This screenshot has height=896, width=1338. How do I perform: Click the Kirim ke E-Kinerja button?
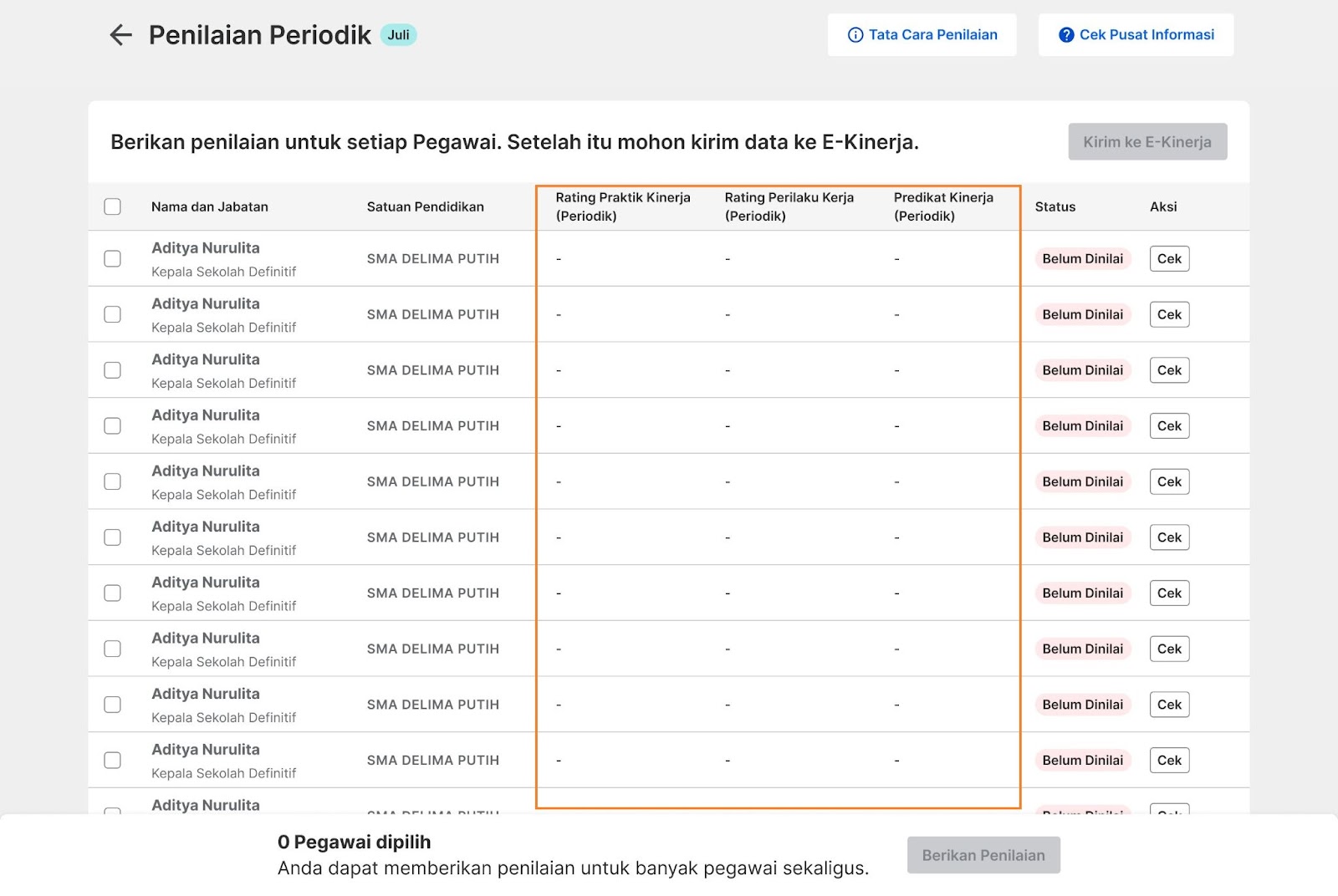pyautogui.click(x=1147, y=142)
